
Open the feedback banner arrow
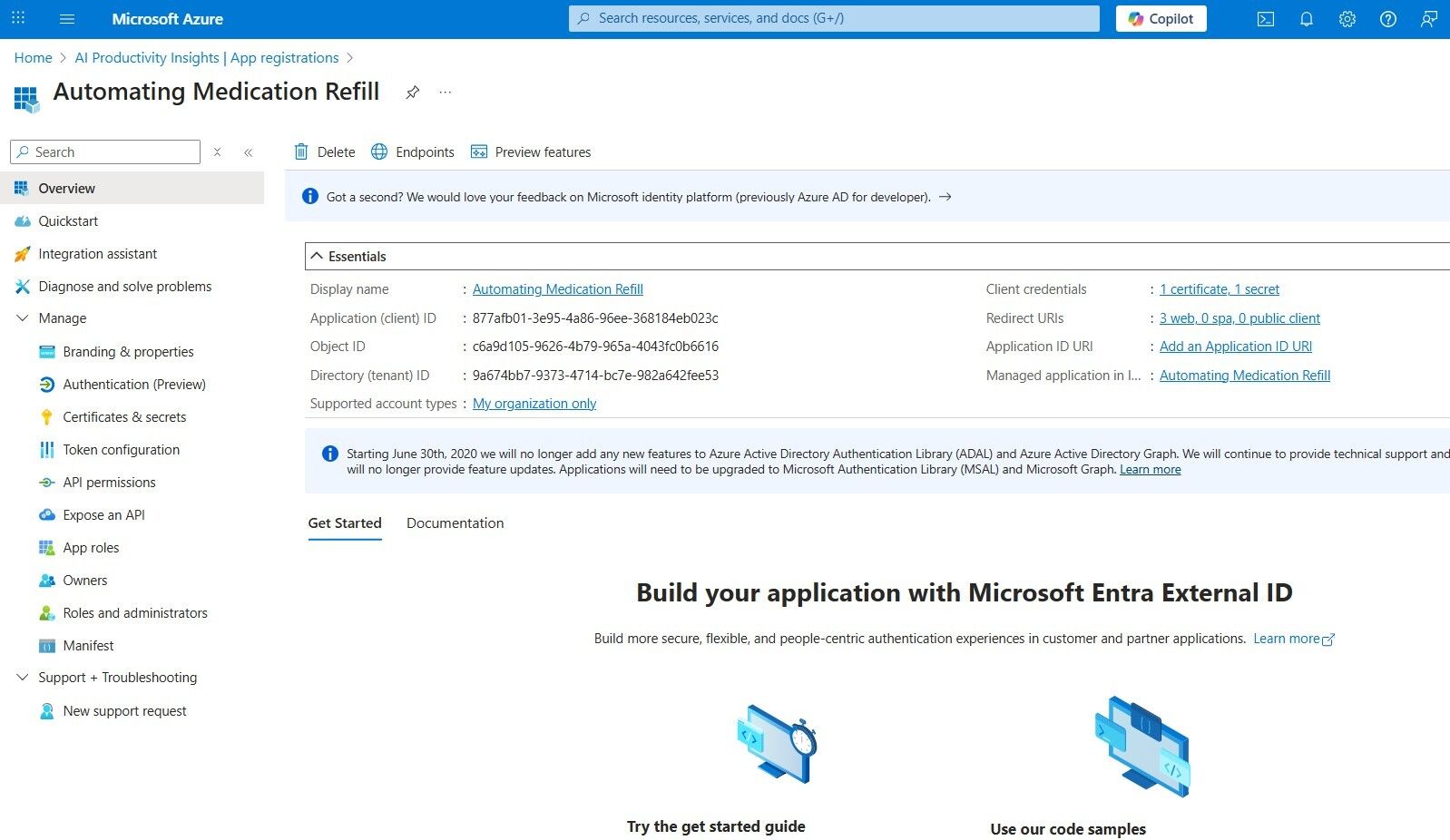point(945,197)
